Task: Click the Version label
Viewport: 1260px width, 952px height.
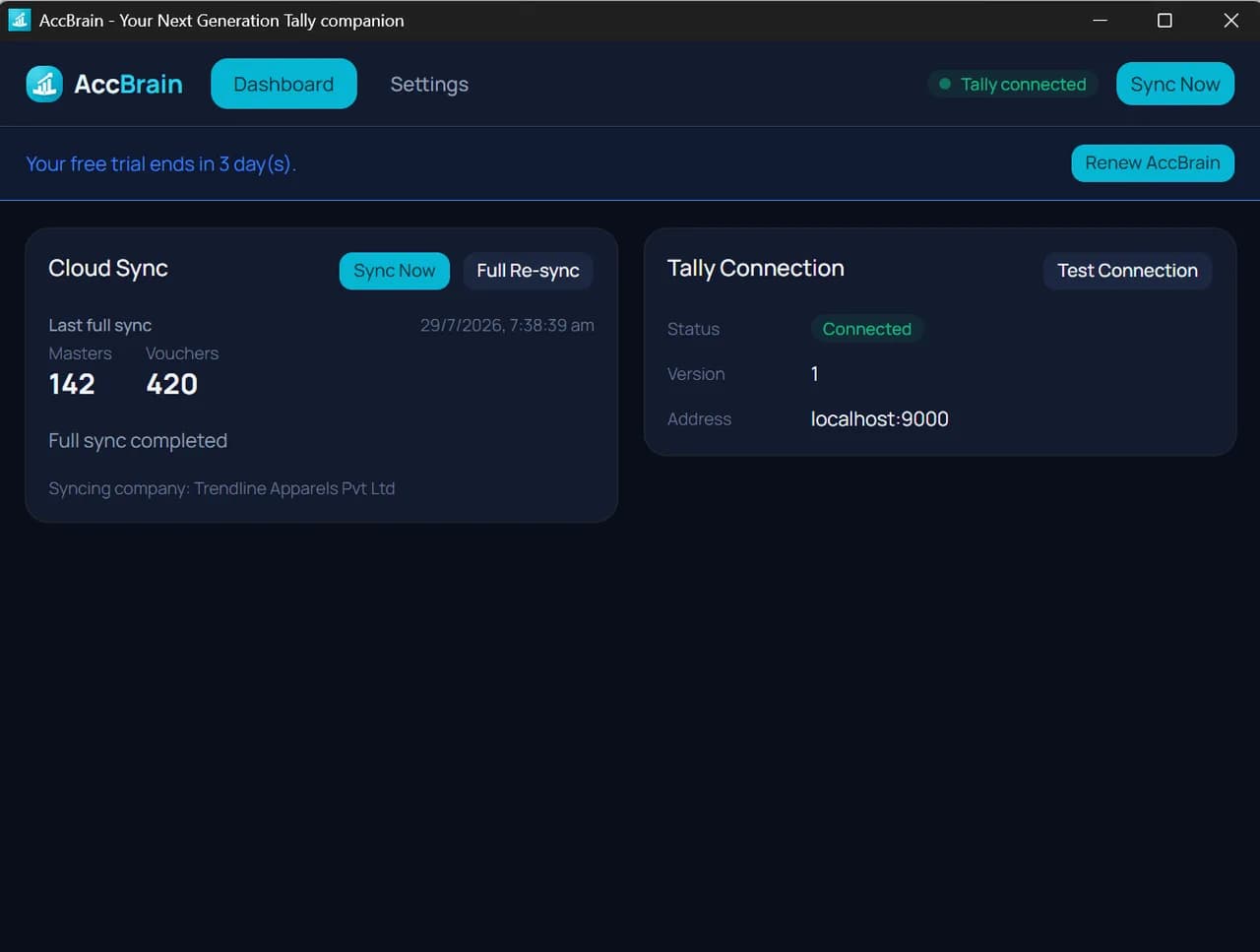Action: pos(696,374)
